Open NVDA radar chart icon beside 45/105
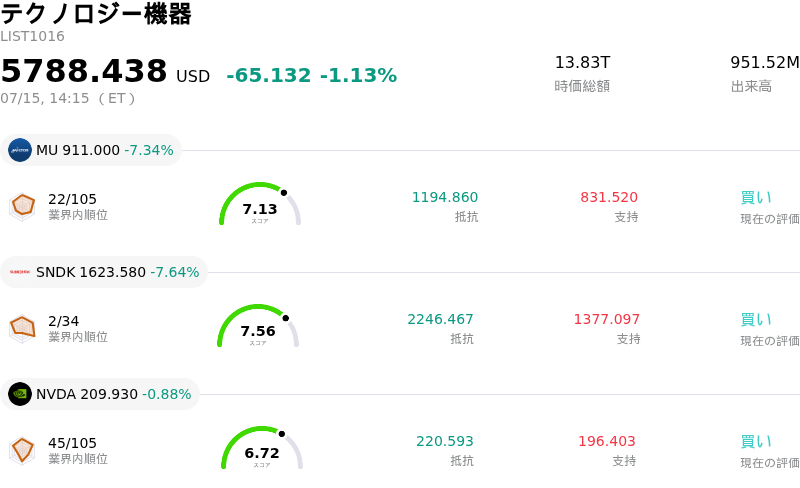 pos(22,451)
